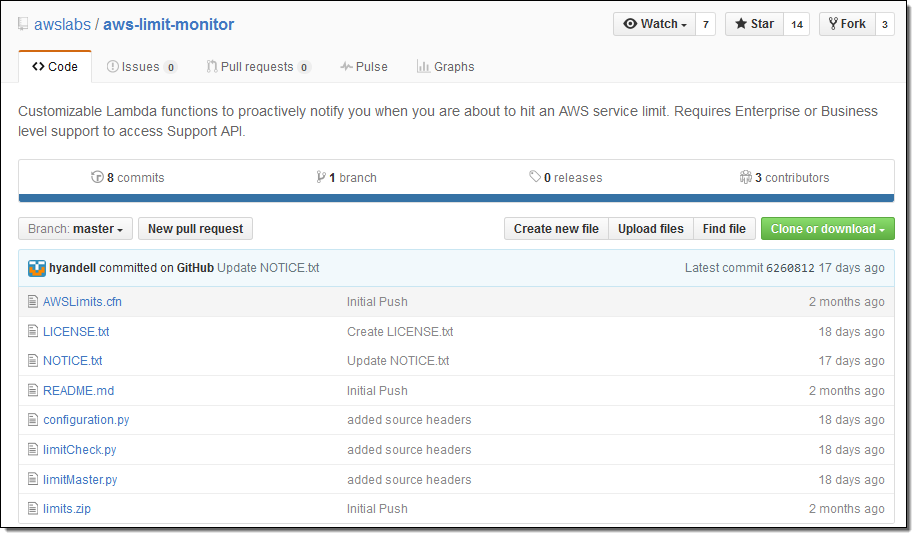View the 3 contributors page
Screen dimensions: 917x538
(784, 177)
